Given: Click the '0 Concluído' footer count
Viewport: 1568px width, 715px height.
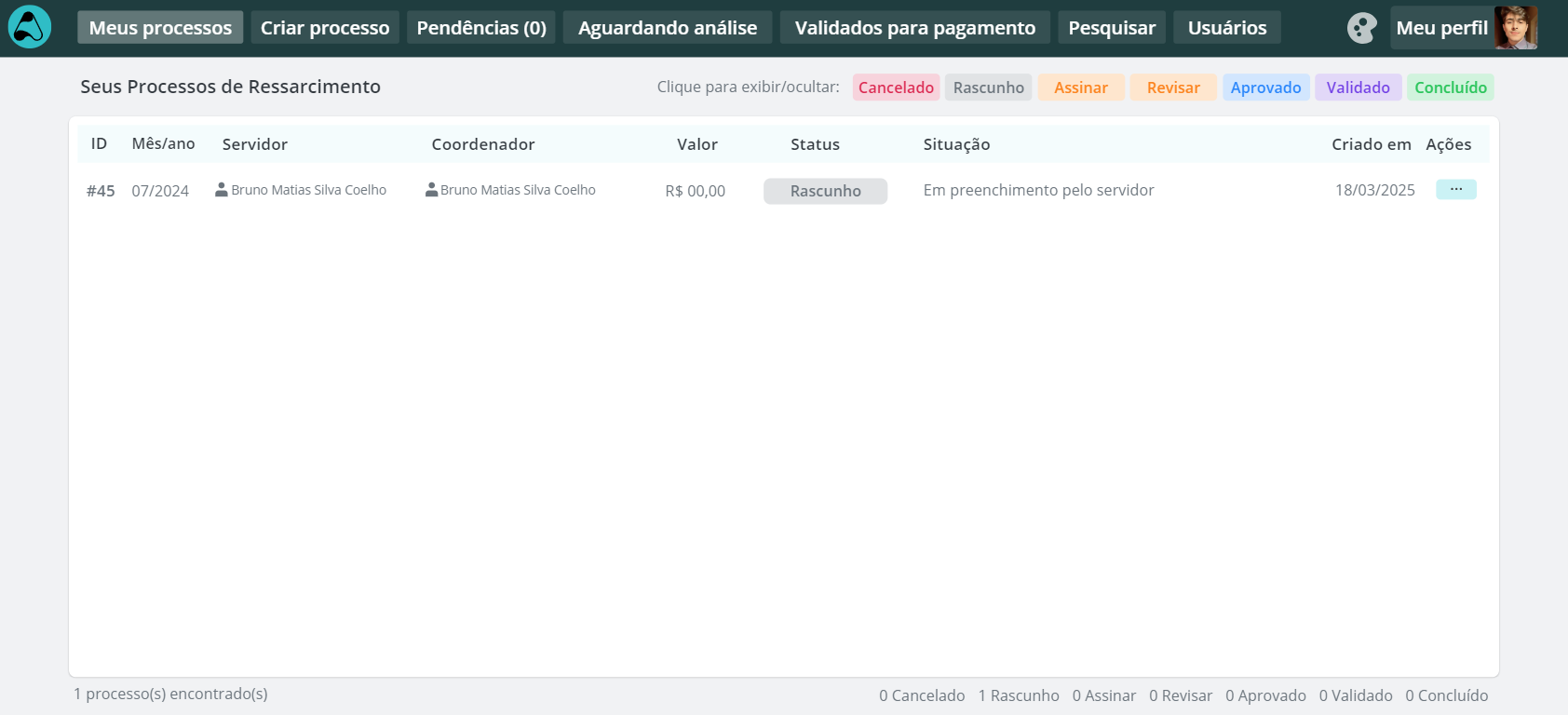Looking at the screenshot, I should [x=1447, y=695].
